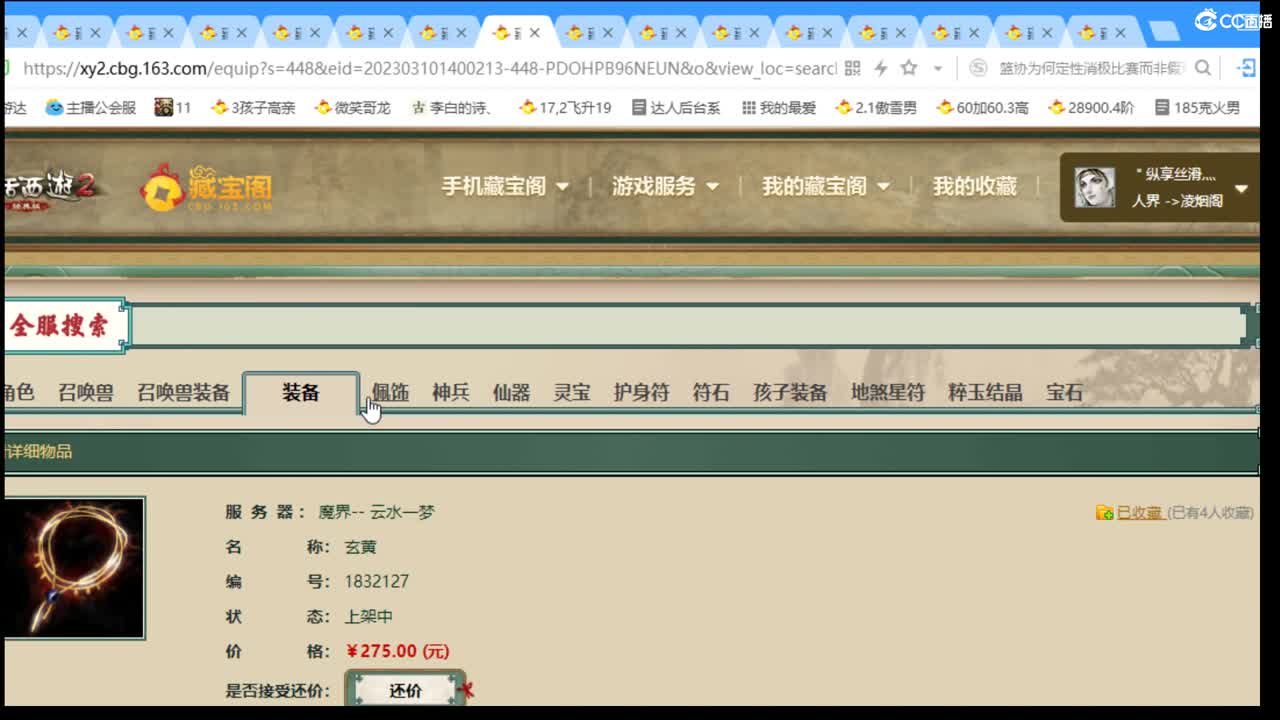Viewport: 1280px width, 720px height.
Task: Open the 185克火男 bookmark
Action: (x=1197, y=107)
